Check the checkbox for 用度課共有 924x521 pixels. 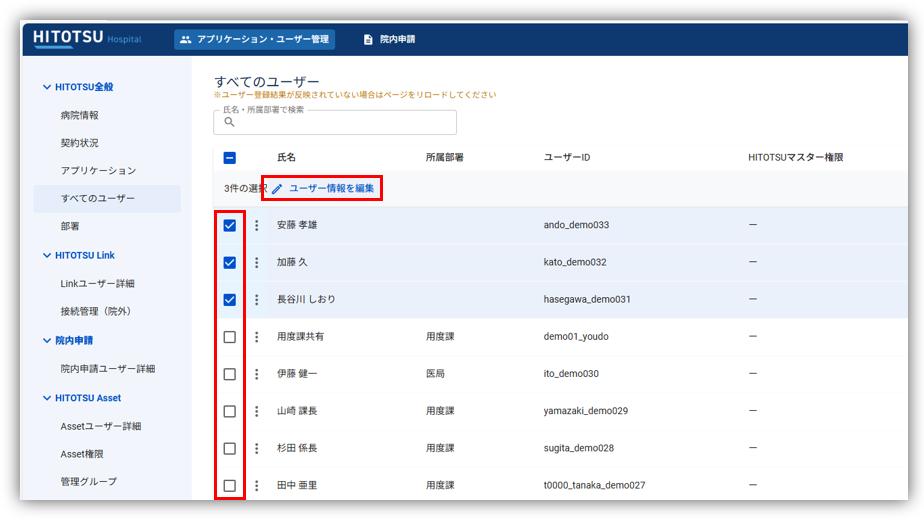(x=230, y=337)
